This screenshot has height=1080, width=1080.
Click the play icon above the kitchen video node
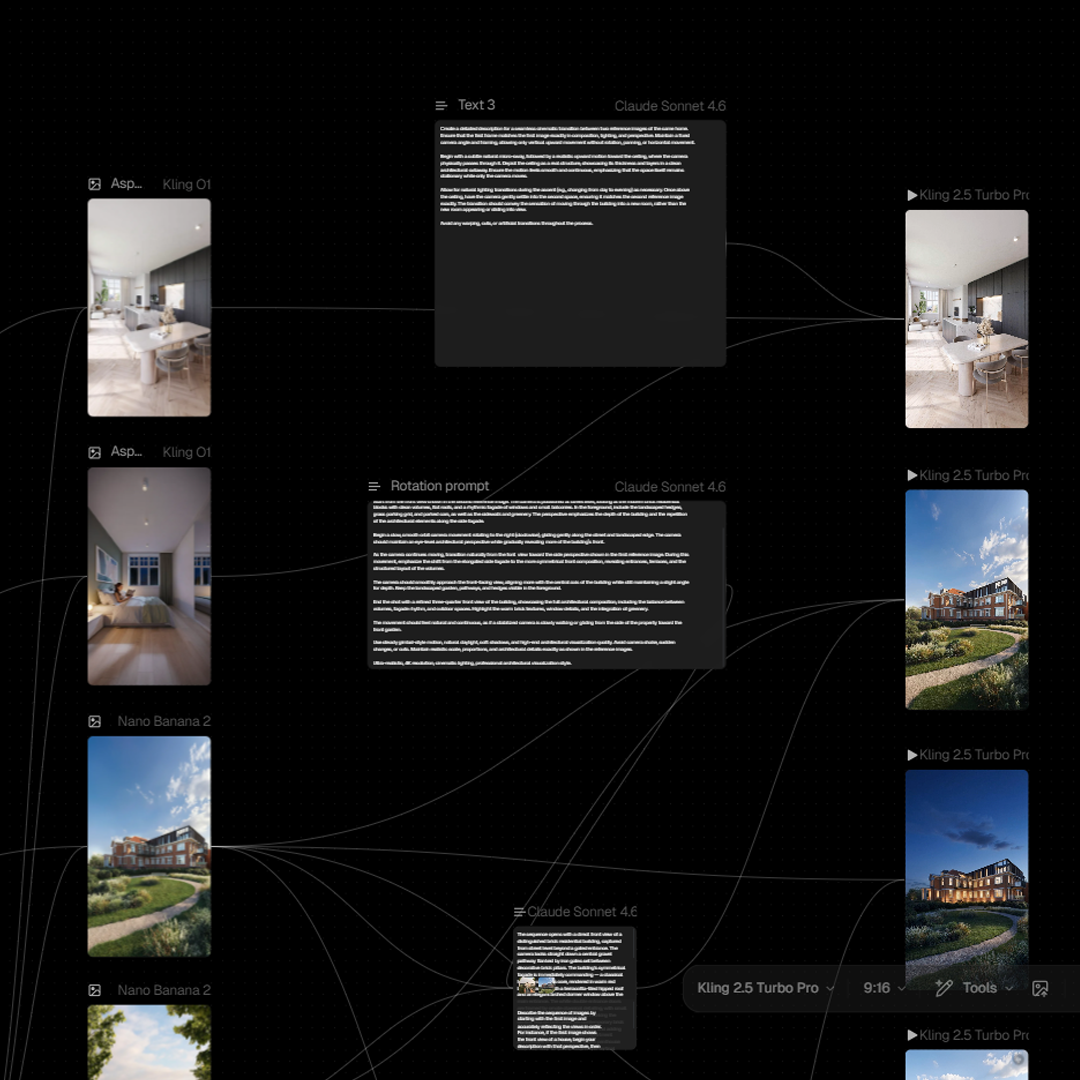[912, 195]
